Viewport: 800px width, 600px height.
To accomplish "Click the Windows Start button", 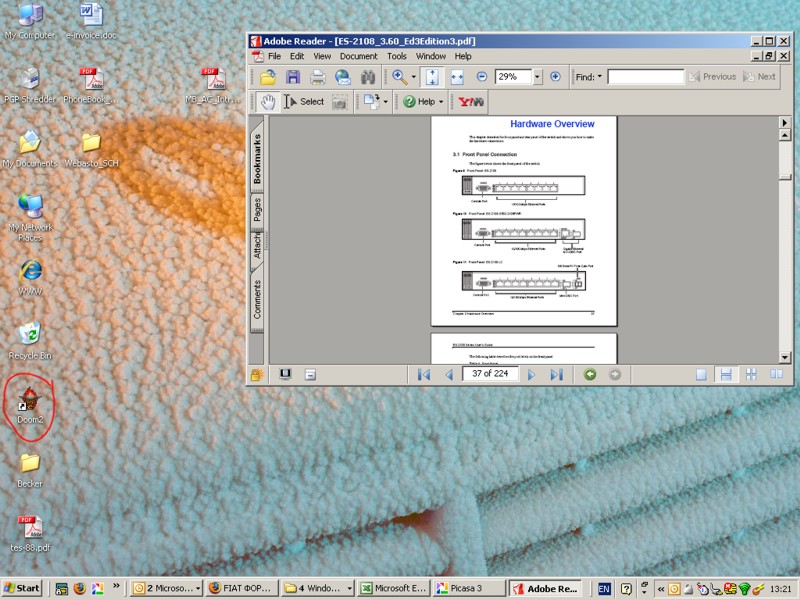I will click(22, 588).
